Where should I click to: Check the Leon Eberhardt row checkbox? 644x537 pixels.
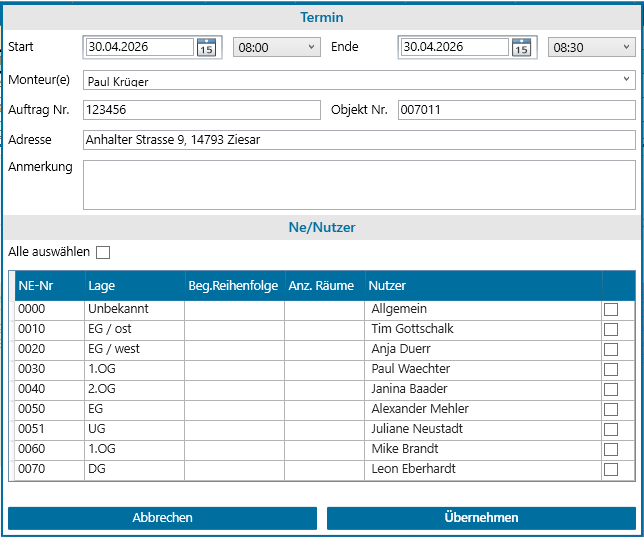tap(611, 469)
